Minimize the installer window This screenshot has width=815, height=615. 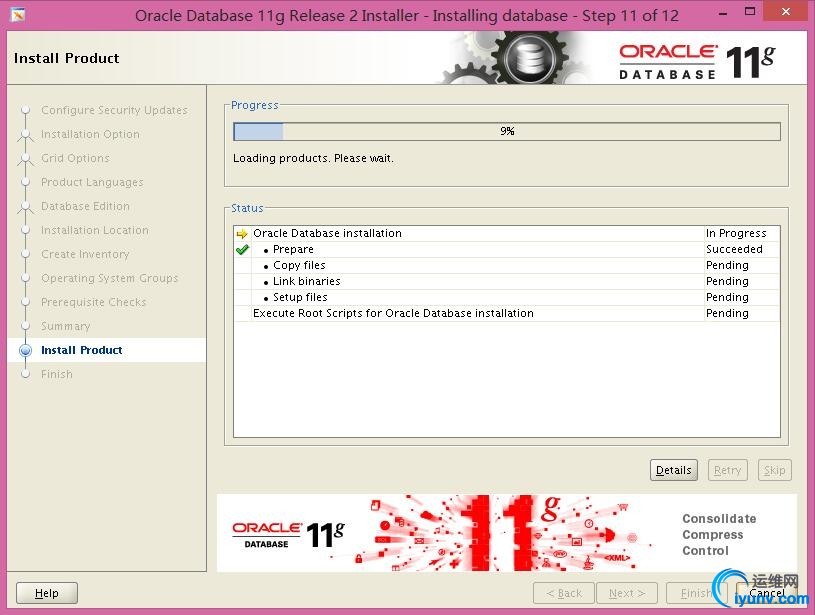click(723, 12)
